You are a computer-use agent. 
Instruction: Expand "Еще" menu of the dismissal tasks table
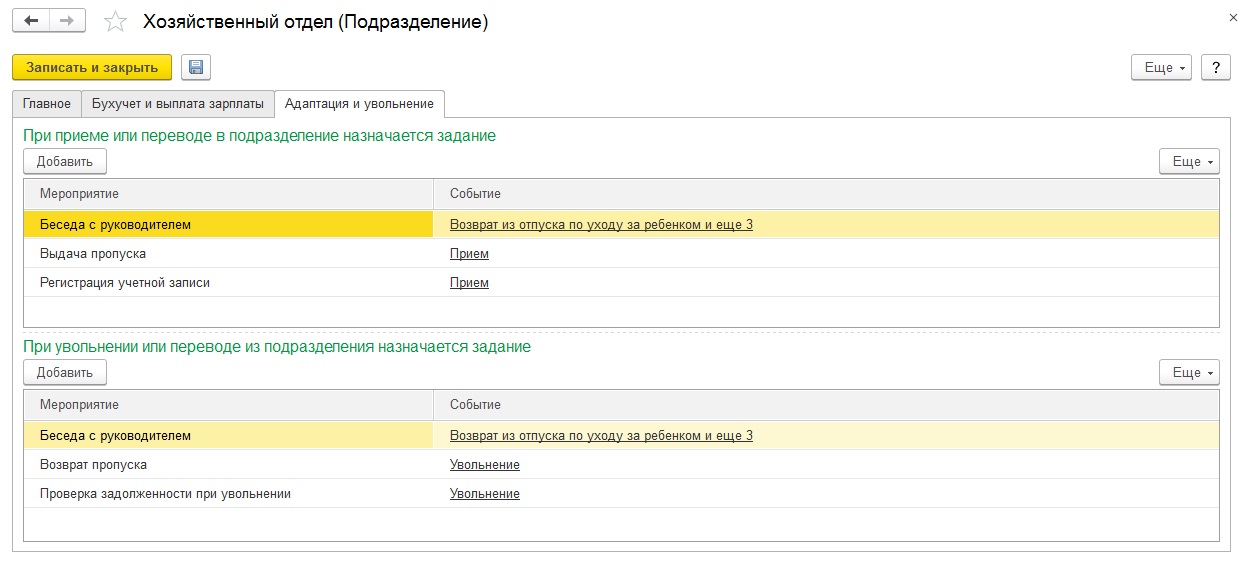pos(1189,372)
